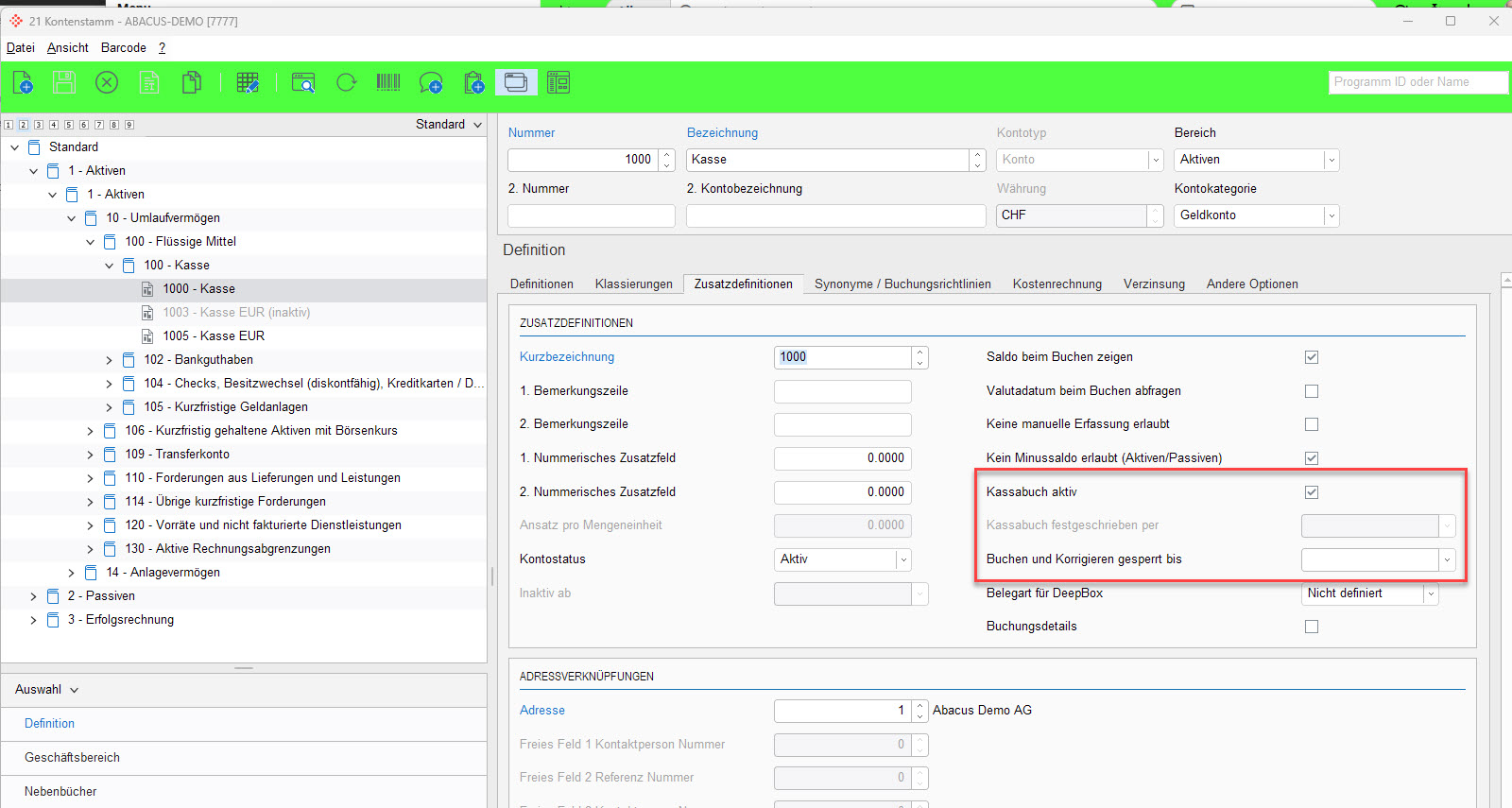The width and height of the screenshot is (1512, 808).
Task: Click the clipboard with plus icon
Action: pos(474,83)
